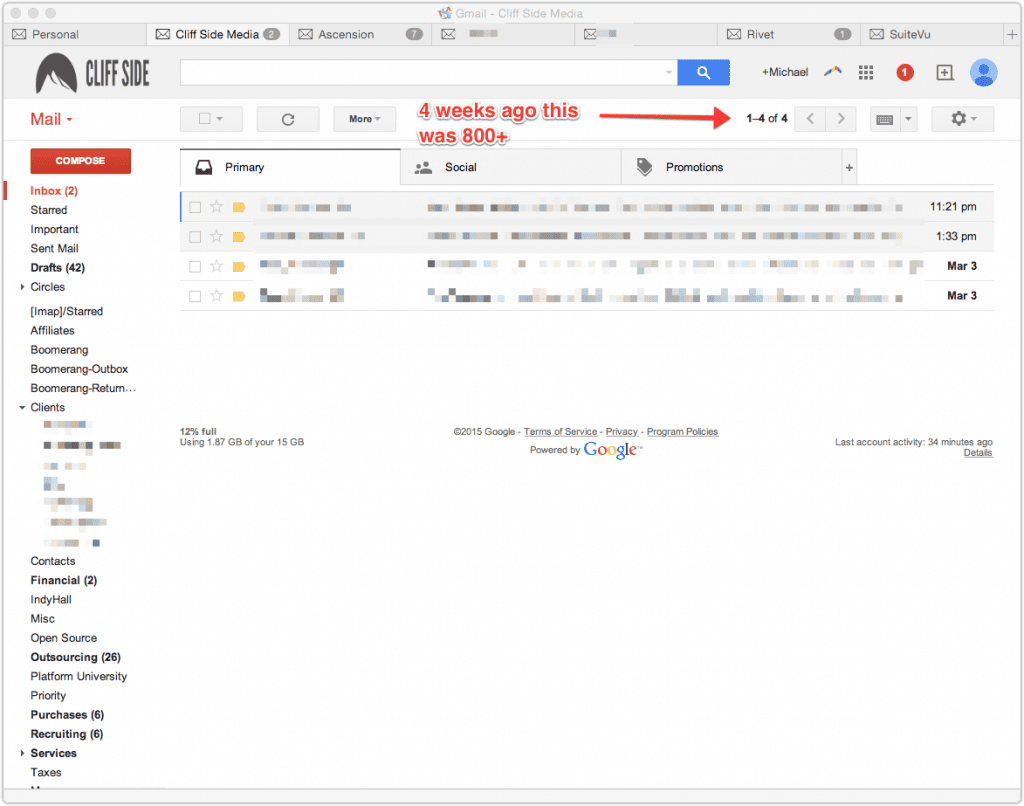Switch to the Social tab
This screenshot has height=806, width=1024.
pos(511,167)
